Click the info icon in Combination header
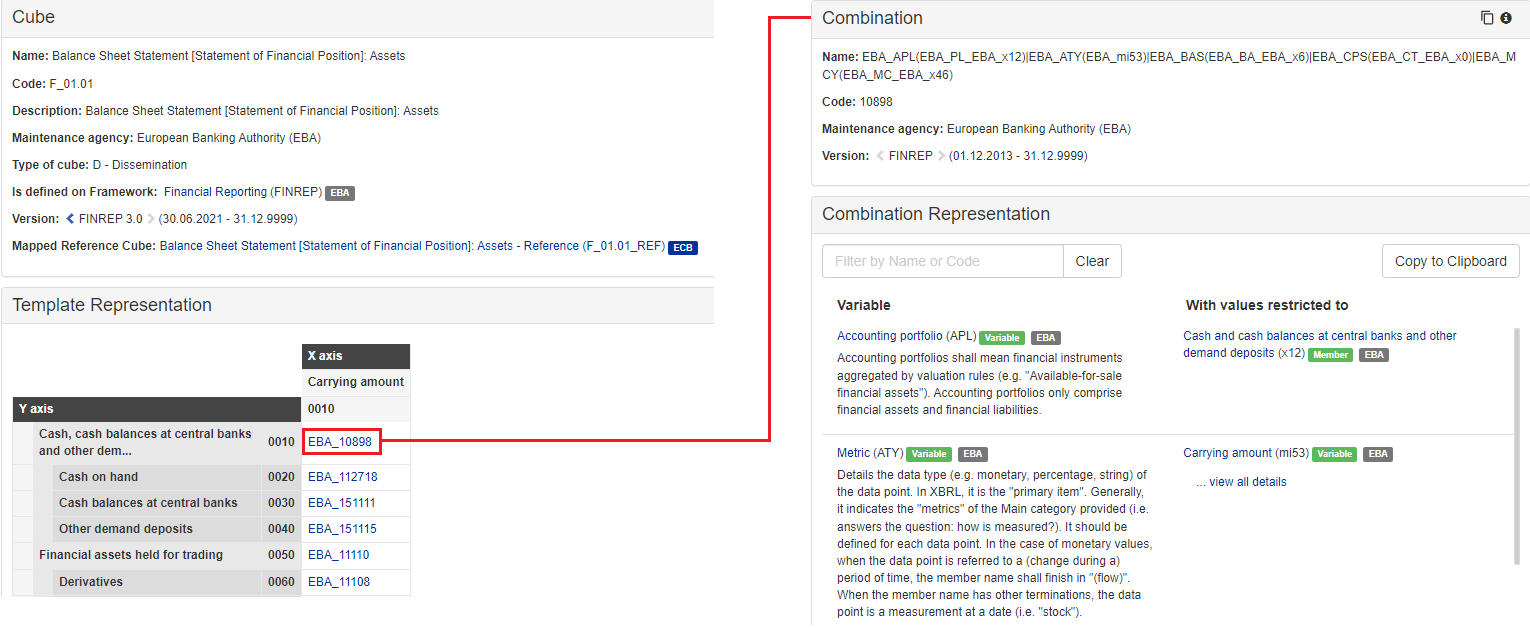 pyautogui.click(x=1506, y=18)
